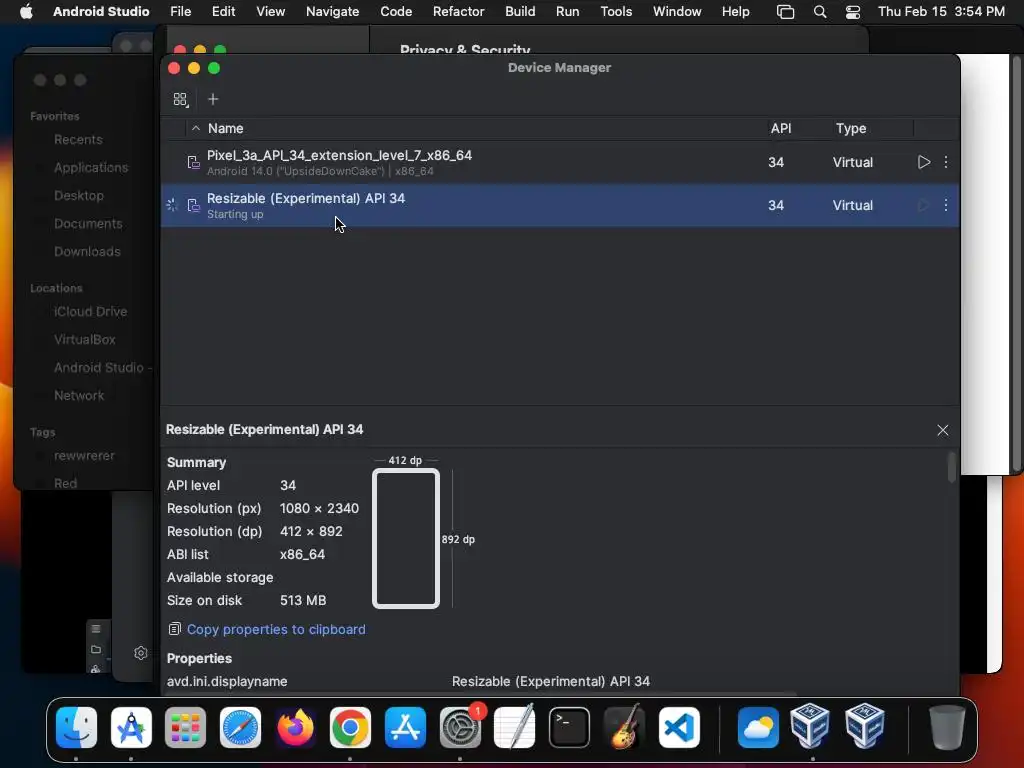Click the details panel vertical scrollbar
Viewport: 1024px width, 768px height.
click(x=952, y=467)
